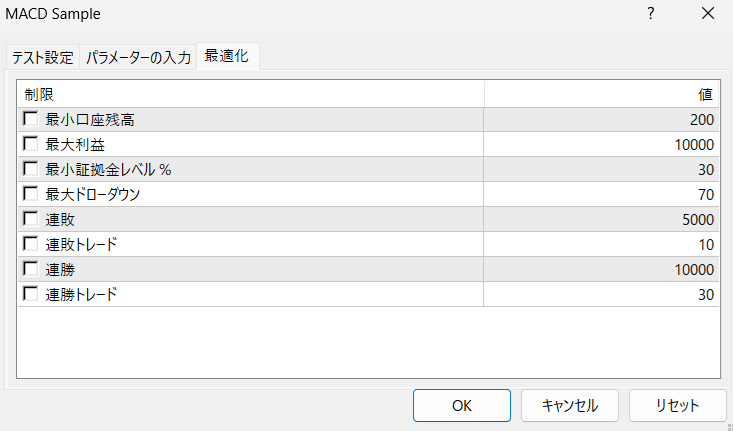Check the 最大ドローダウン limit

(30, 194)
